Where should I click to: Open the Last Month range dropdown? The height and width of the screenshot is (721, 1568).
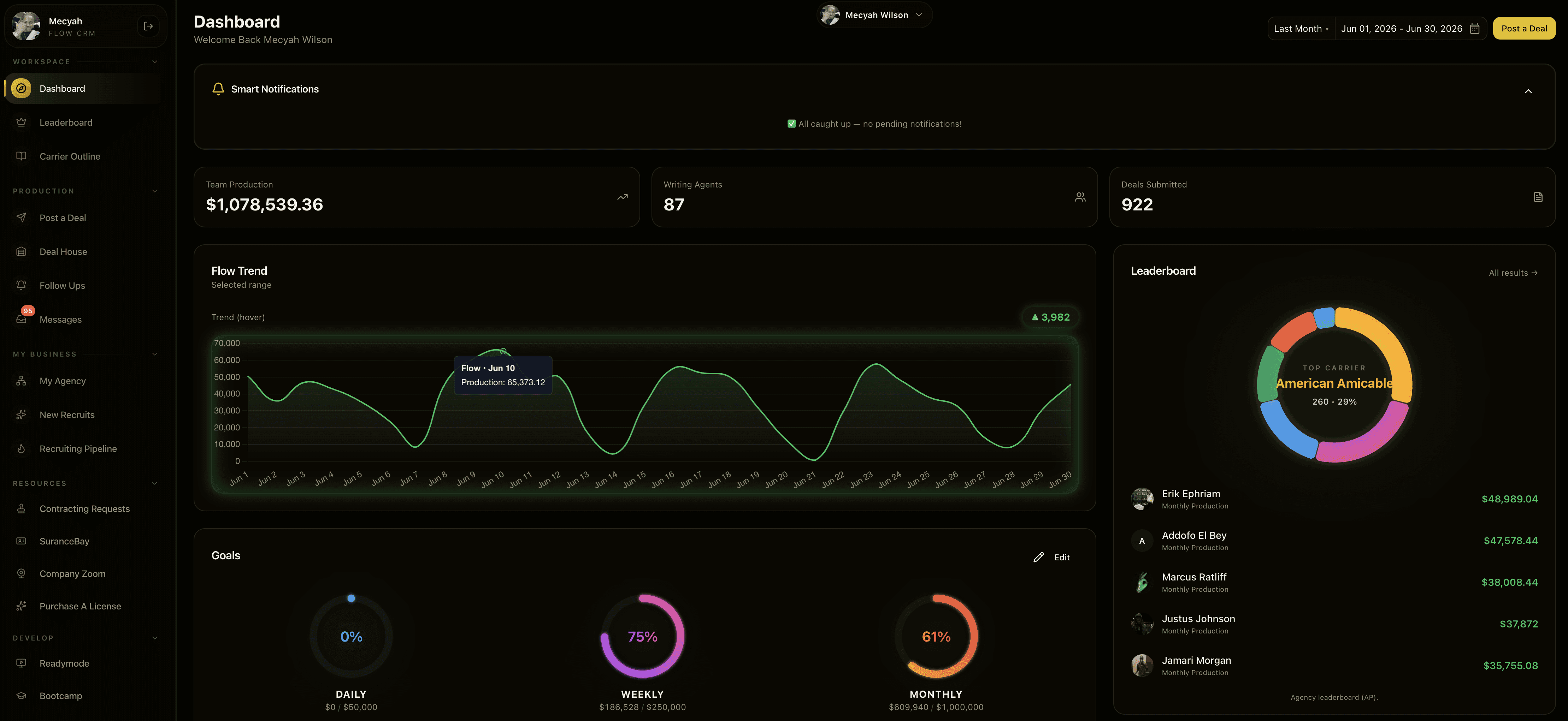point(1301,29)
